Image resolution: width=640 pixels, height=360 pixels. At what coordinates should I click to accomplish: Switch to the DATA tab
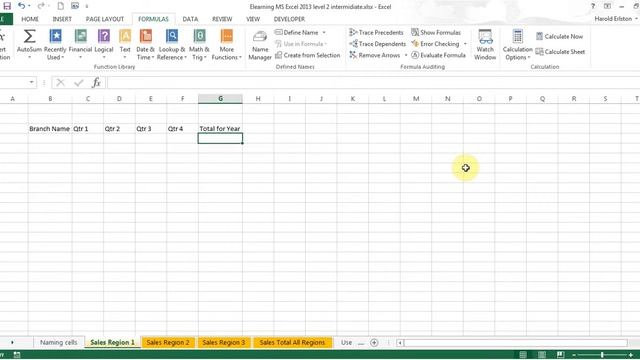click(x=190, y=19)
